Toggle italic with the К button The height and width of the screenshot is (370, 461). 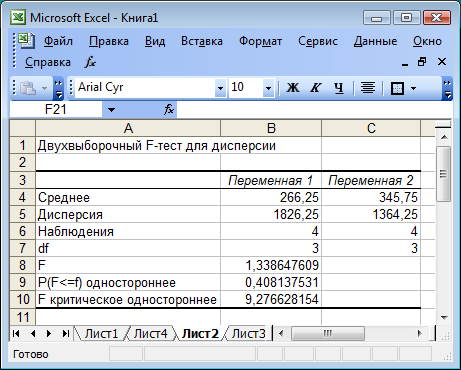click(315, 88)
